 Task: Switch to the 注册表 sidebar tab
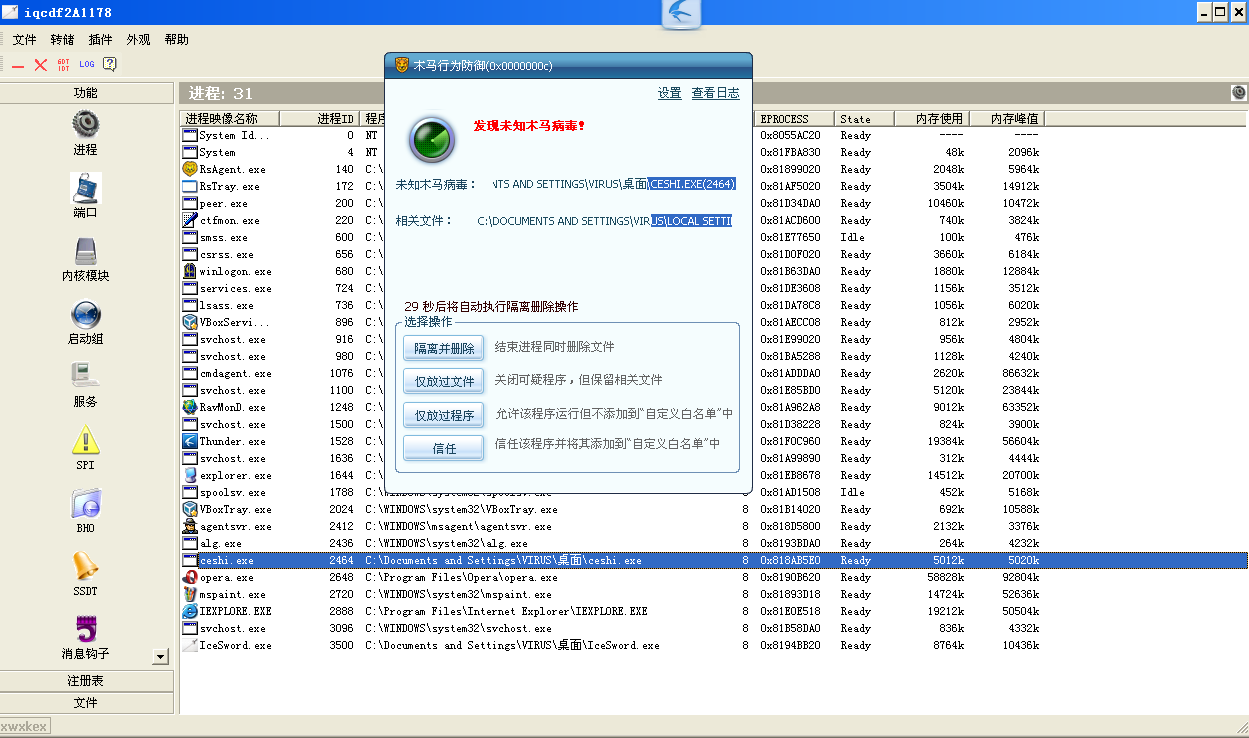(x=86, y=680)
